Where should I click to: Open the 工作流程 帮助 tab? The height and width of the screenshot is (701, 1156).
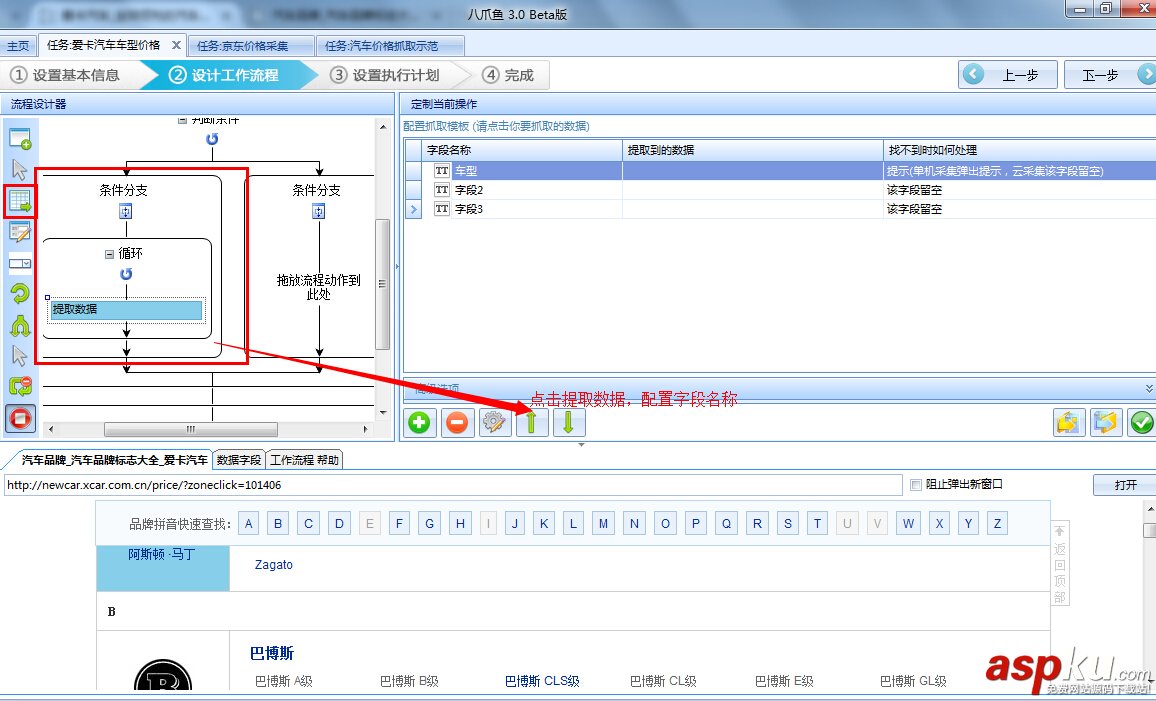coord(304,460)
